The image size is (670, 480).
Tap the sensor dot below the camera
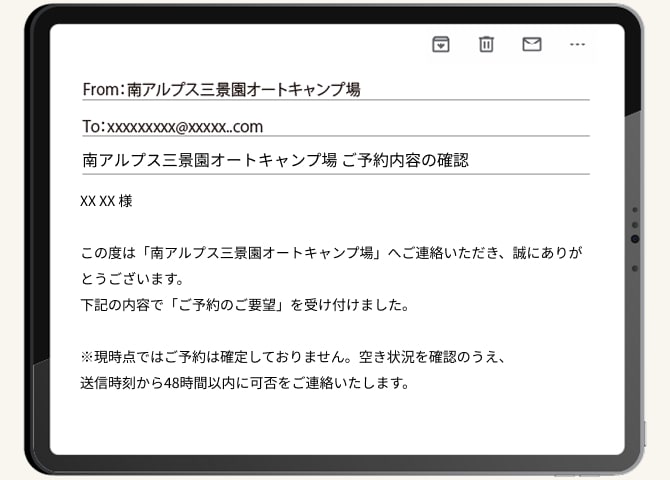[635, 268]
